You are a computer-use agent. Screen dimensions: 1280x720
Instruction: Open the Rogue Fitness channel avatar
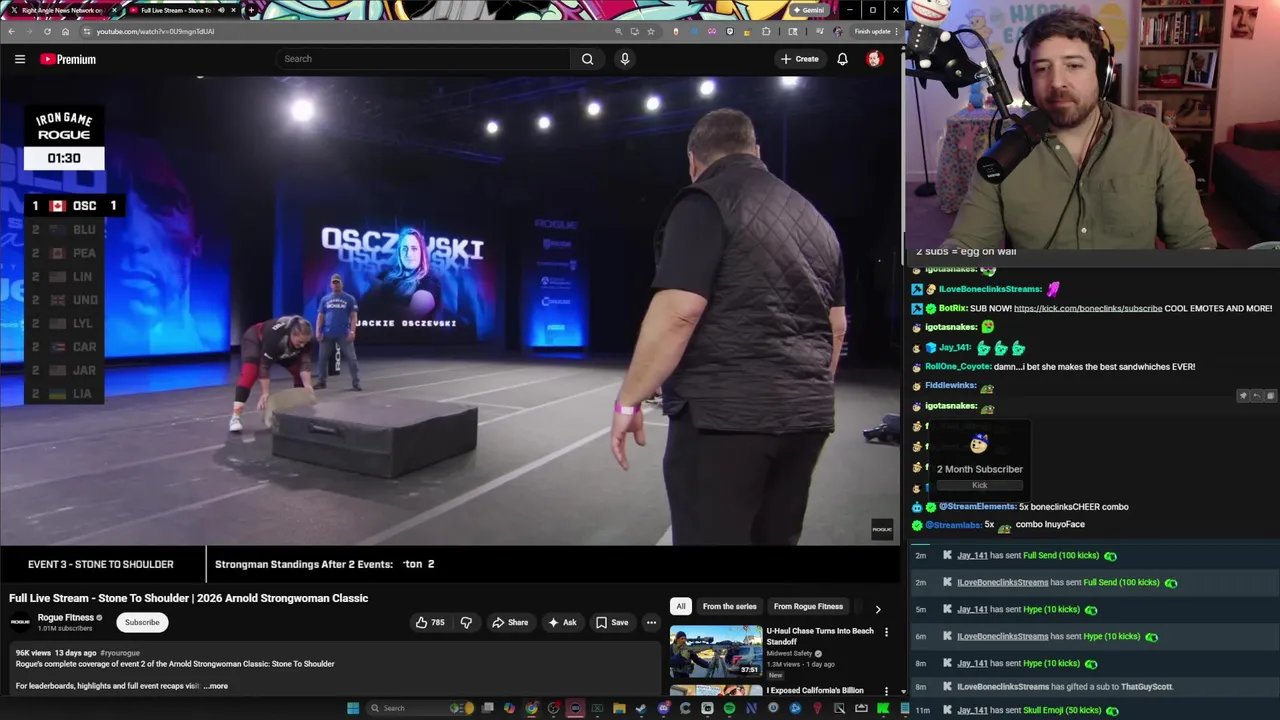[20, 622]
